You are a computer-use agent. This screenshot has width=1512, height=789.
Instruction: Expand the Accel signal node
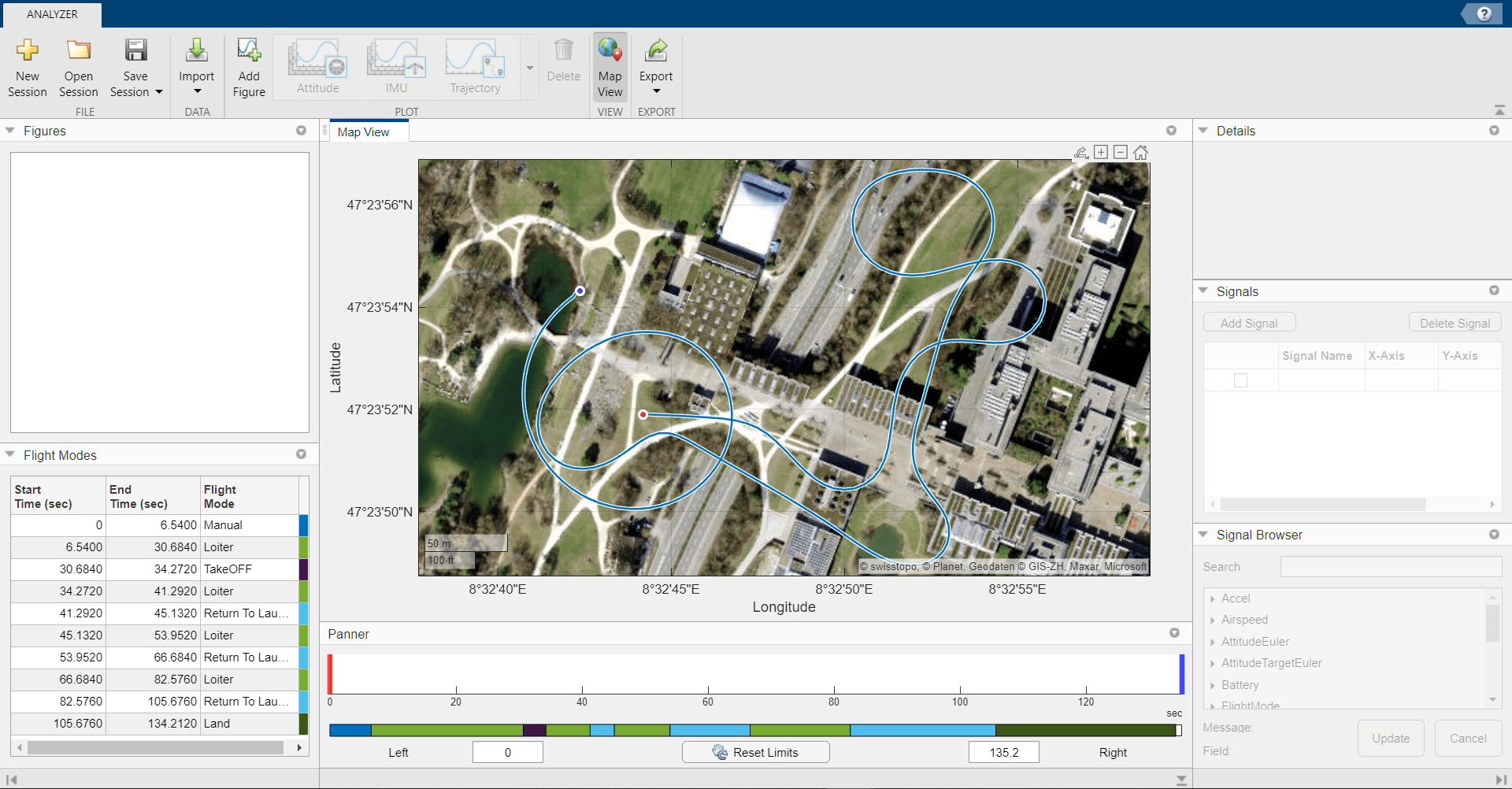tap(1212, 599)
